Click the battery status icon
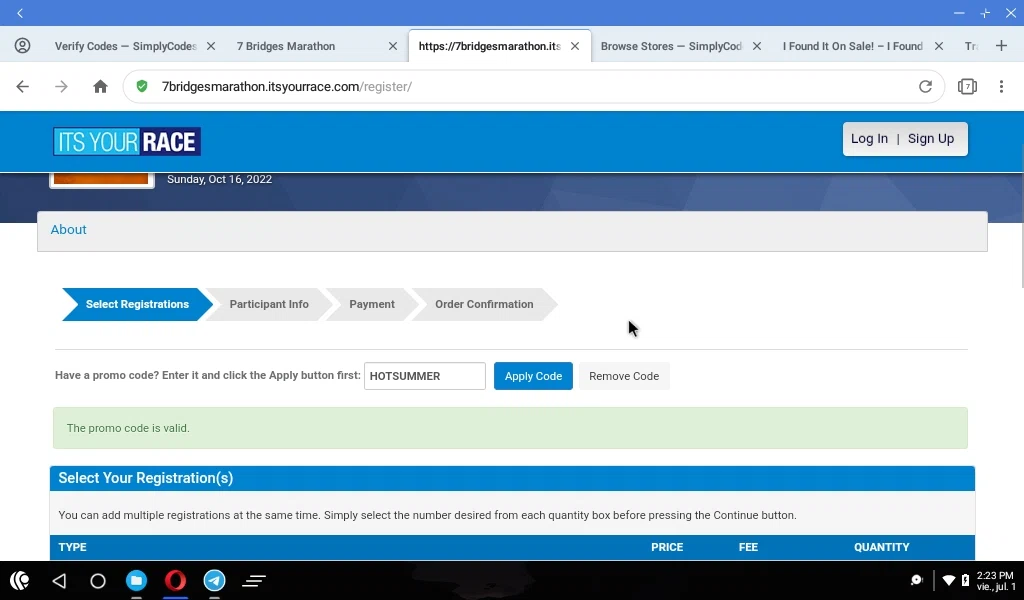 pyautogui.click(x=965, y=580)
